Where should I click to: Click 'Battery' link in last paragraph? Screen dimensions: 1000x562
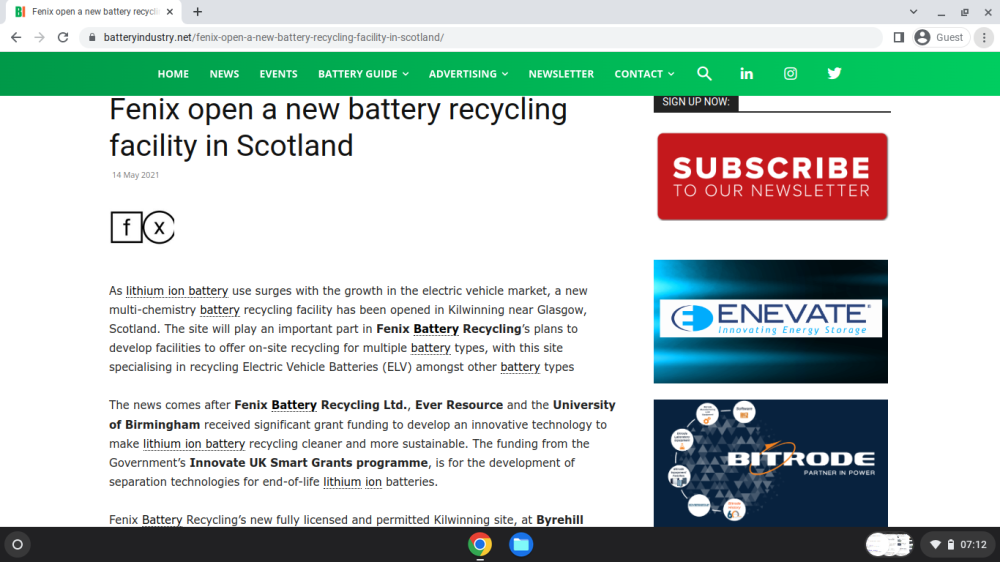[x=162, y=520]
